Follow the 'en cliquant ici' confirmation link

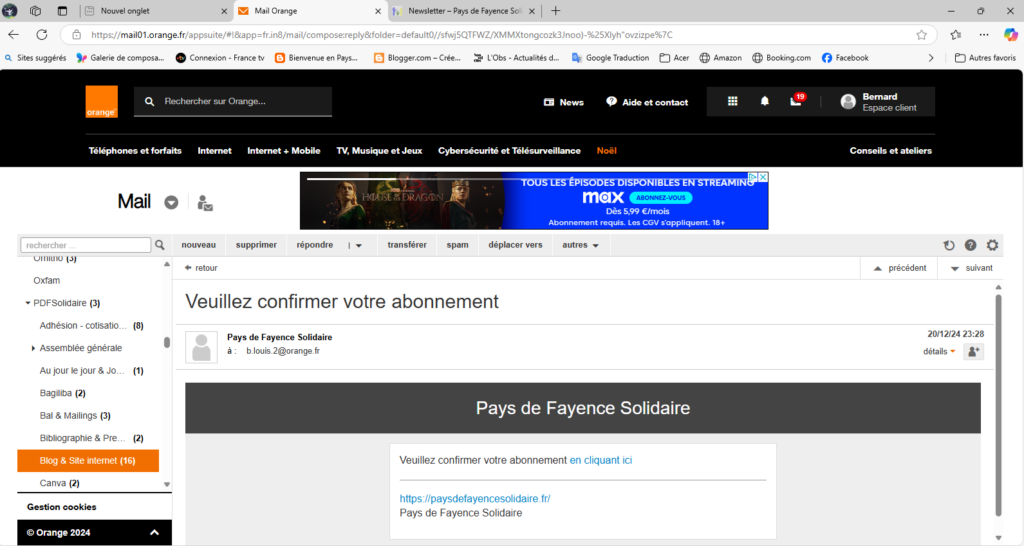click(x=600, y=460)
